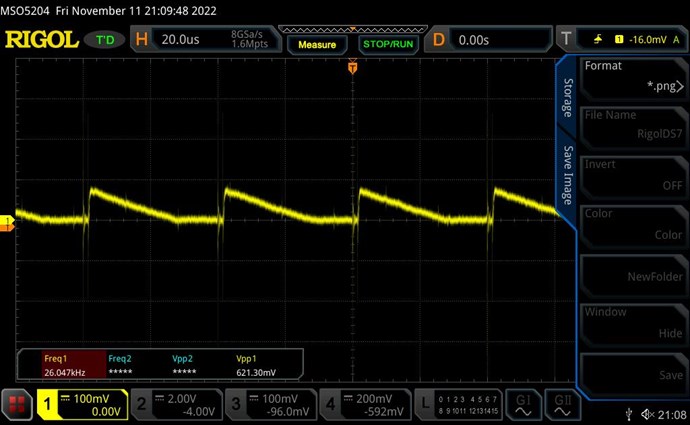Click the Save button in storage menu
The image size is (690, 425).
coord(634,373)
